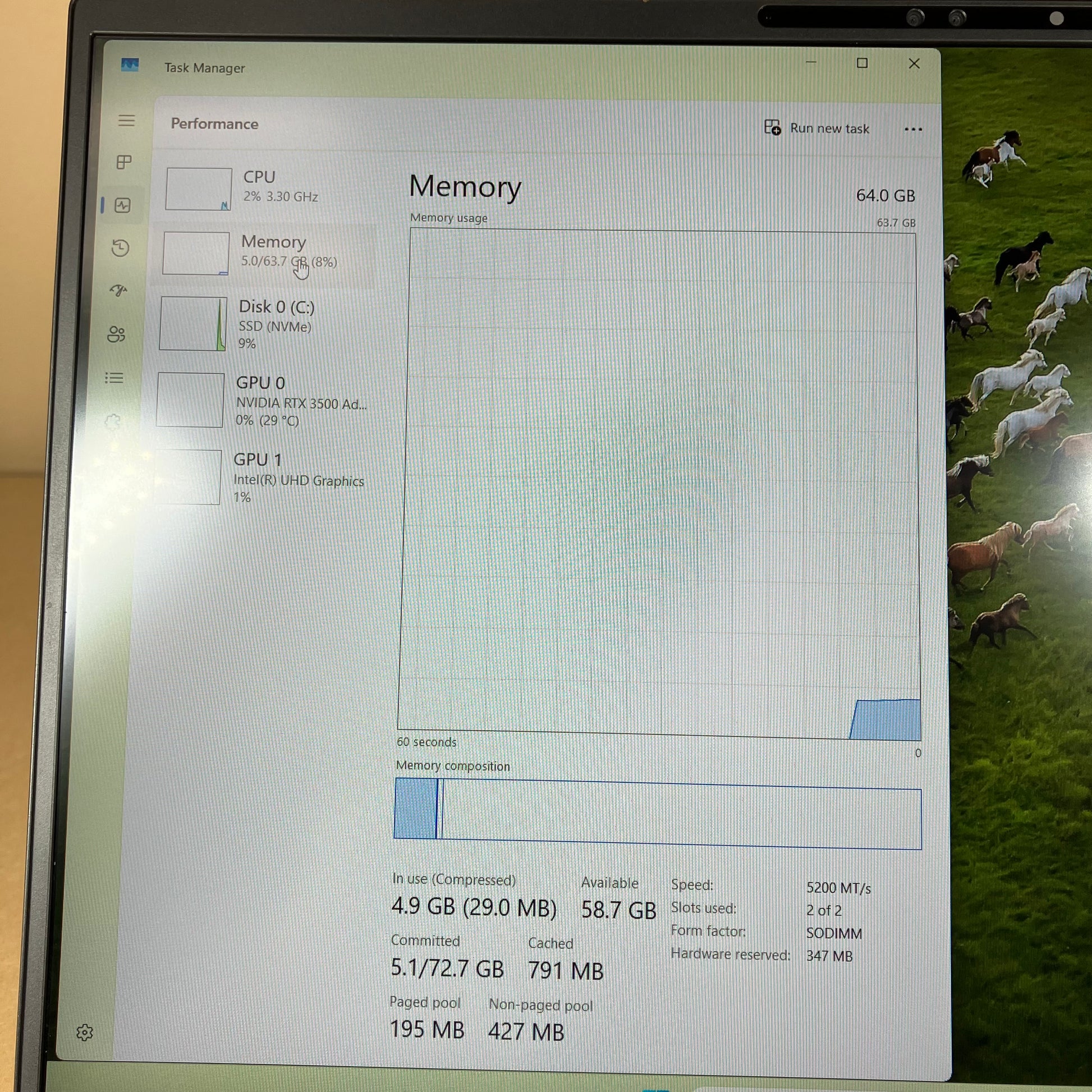Open the three-dot more options menu
Viewport: 1092px width, 1092px height.
913,130
